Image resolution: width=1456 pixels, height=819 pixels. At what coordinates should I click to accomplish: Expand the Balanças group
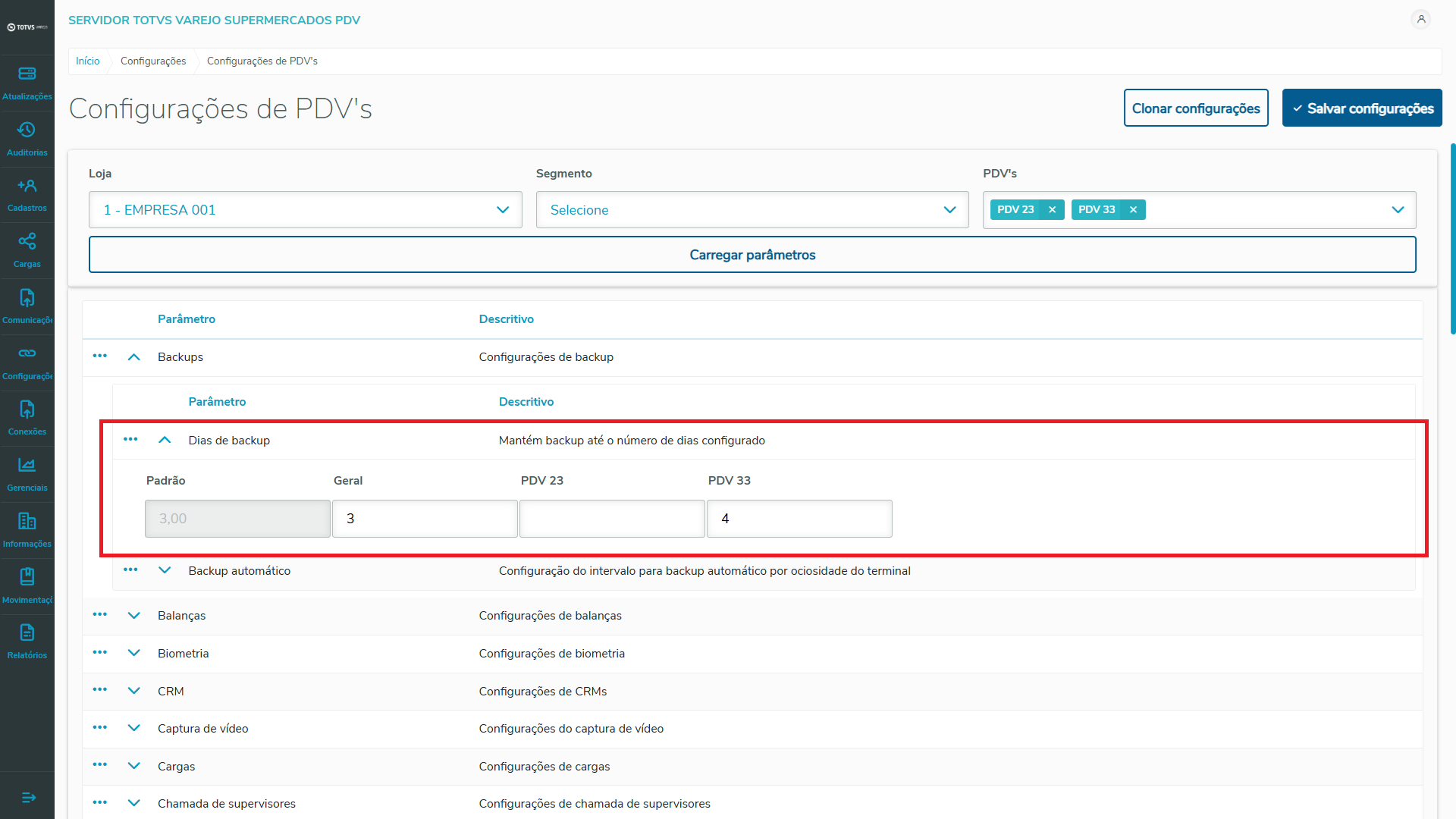[134, 616]
